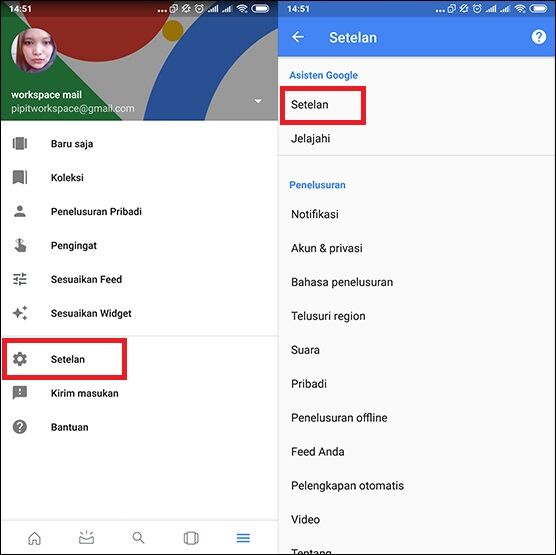Tap Wi-Fi icon in right status bar
556x555 pixels.
pos(520,9)
